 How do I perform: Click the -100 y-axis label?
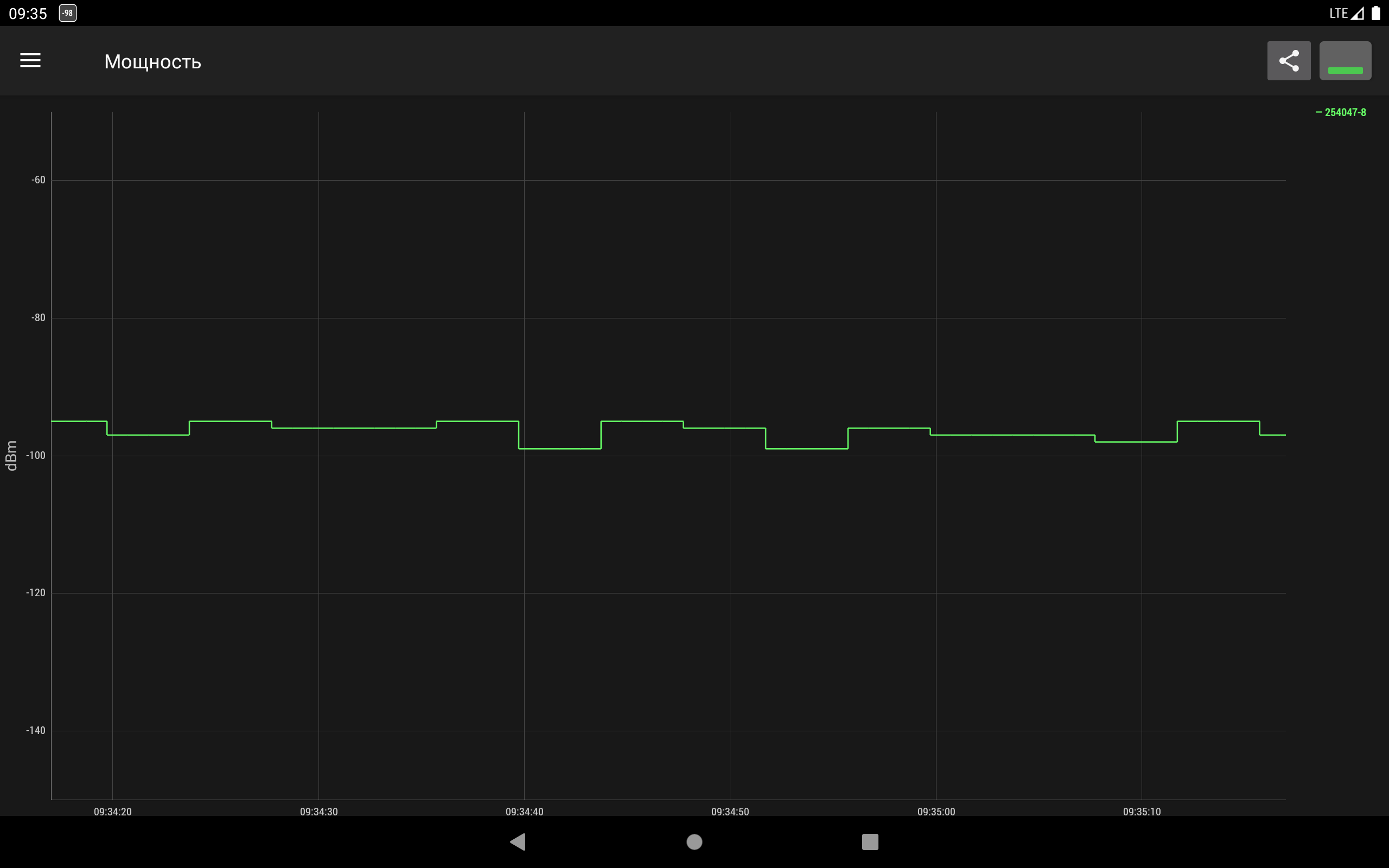[x=36, y=456]
